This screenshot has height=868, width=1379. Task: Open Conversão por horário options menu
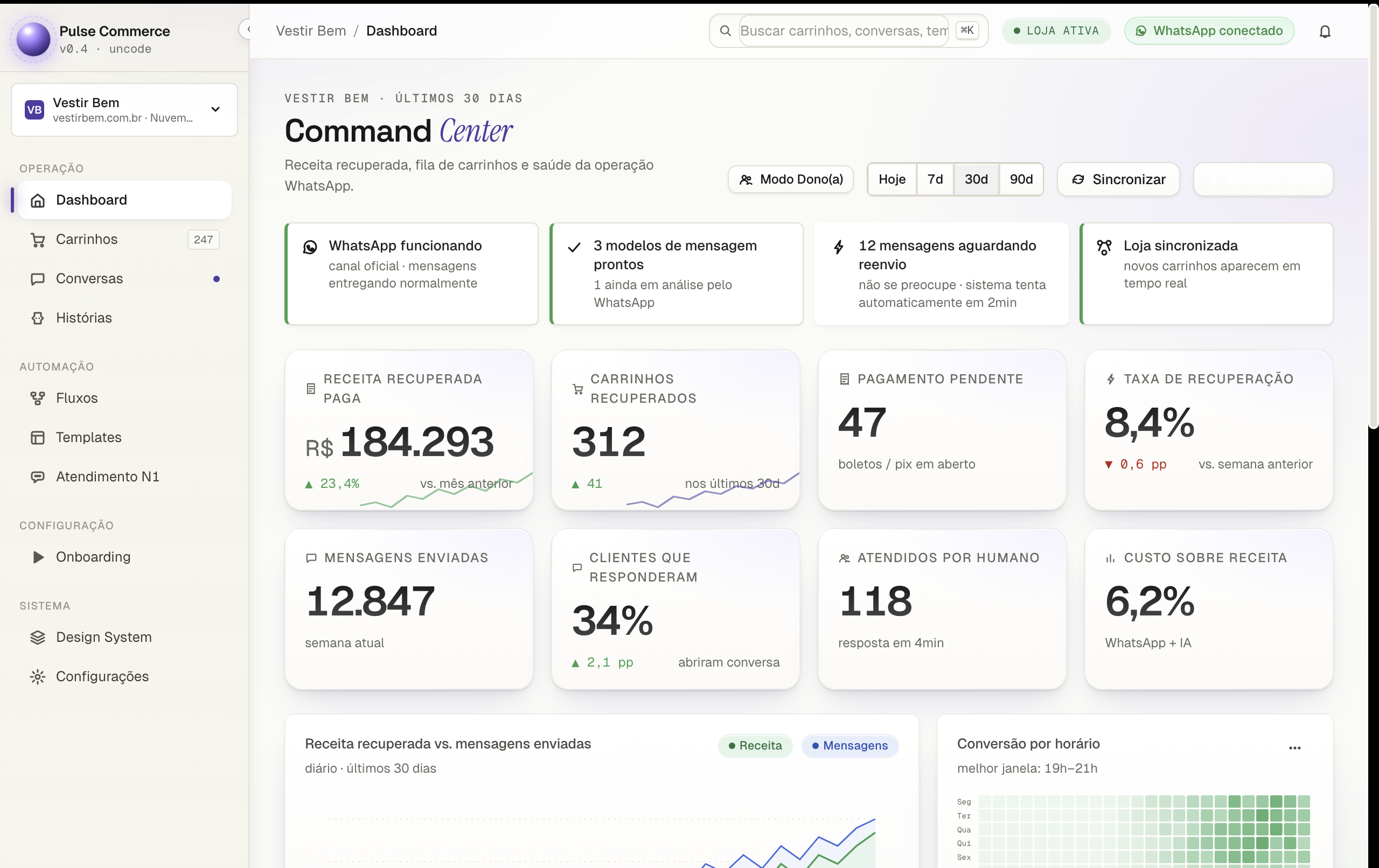coord(1295,748)
